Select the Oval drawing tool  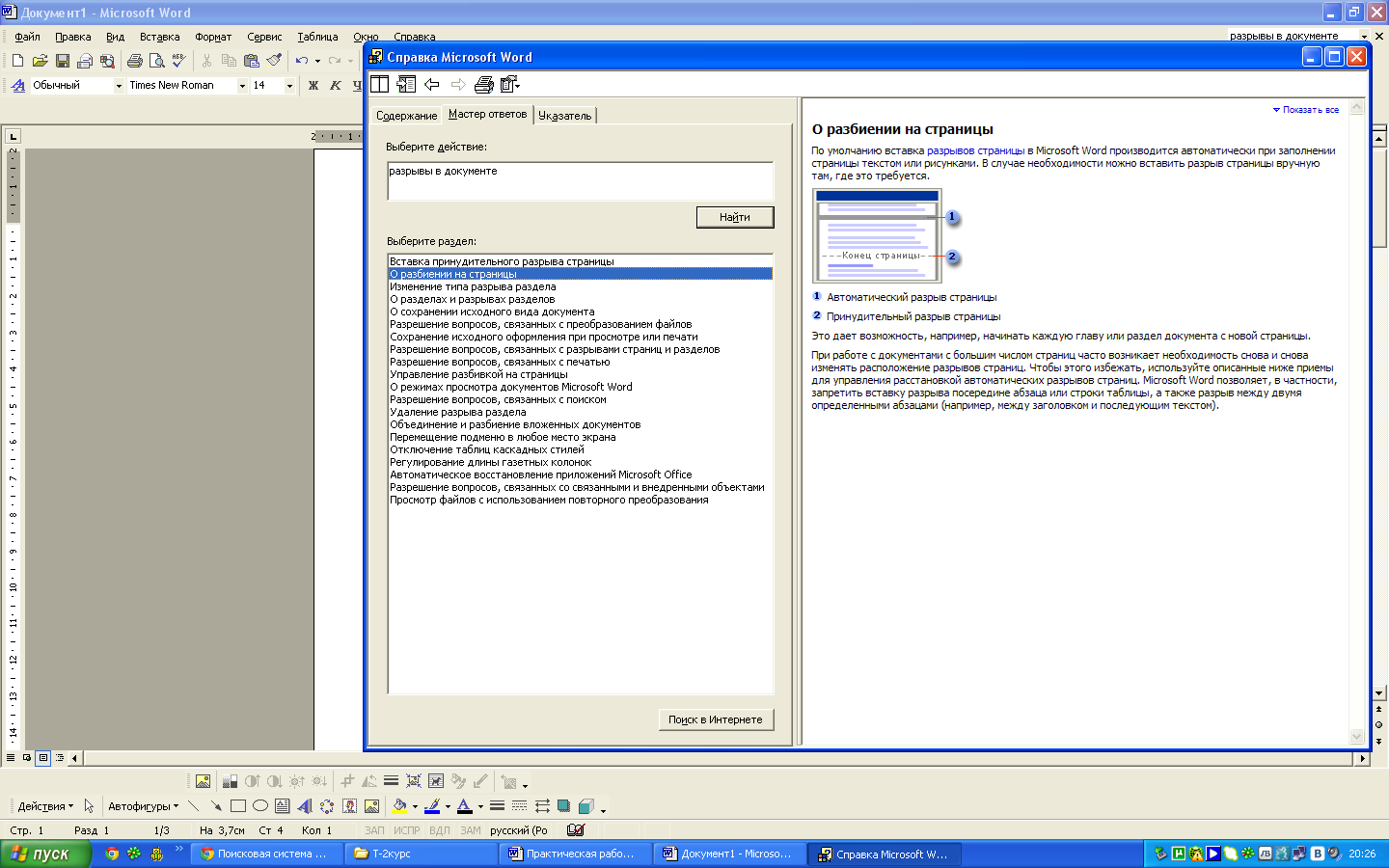260,806
